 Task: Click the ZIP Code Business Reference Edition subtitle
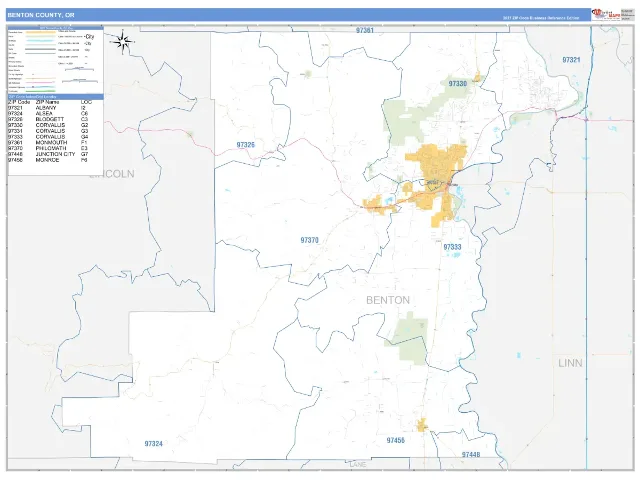pyautogui.click(x=540, y=18)
